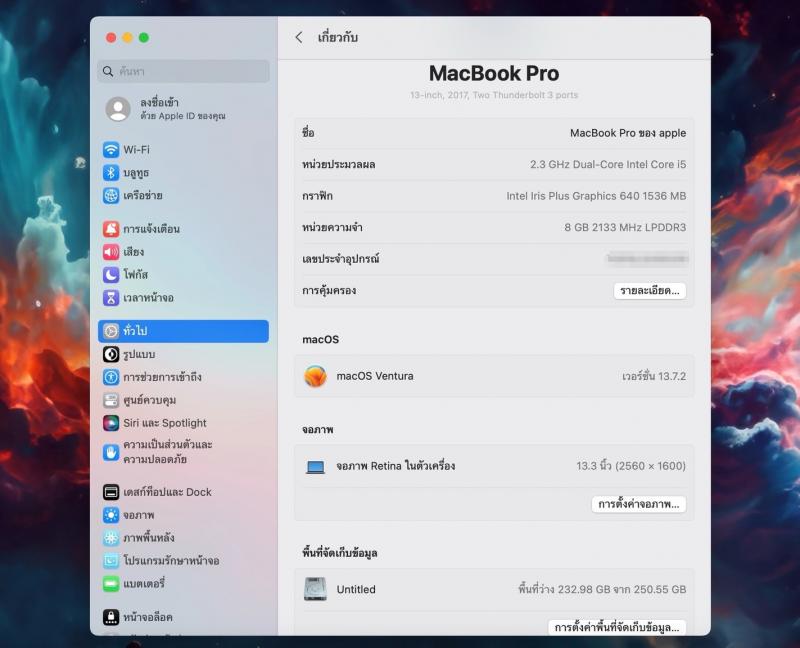Open the Appearance (รูปแบบ) icon
This screenshot has height=648, width=800.
click(111, 354)
